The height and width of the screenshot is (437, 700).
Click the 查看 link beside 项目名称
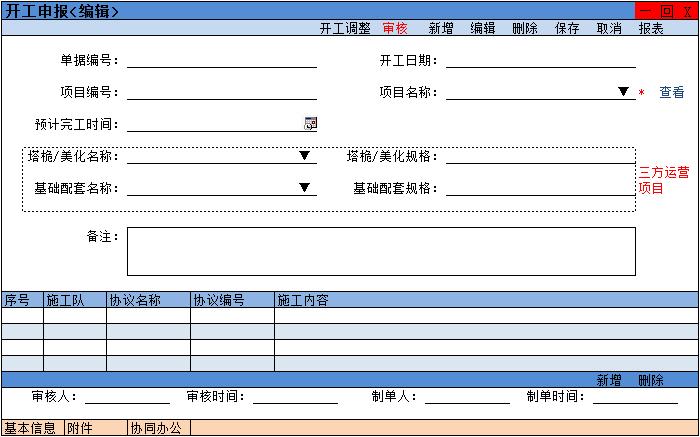pos(671,92)
